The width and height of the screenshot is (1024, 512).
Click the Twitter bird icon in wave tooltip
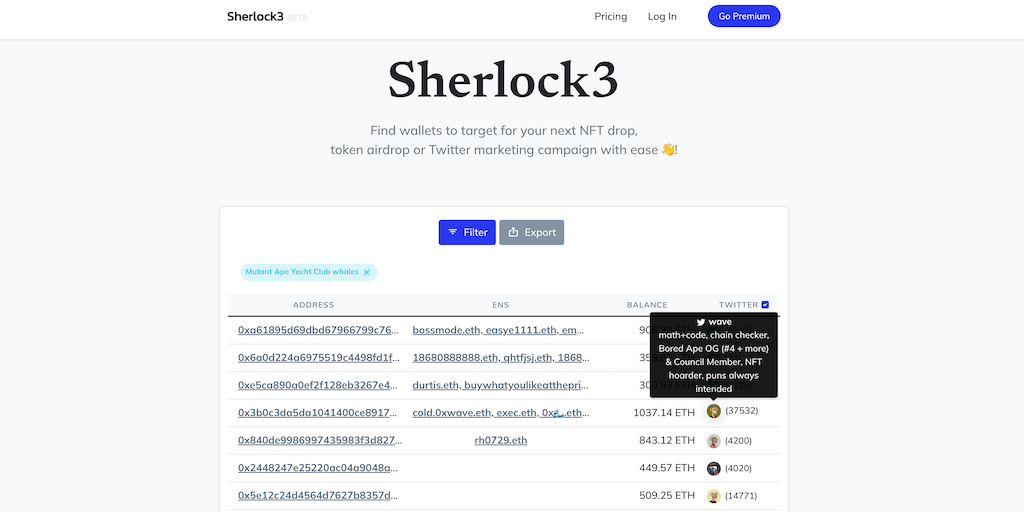coord(701,322)
